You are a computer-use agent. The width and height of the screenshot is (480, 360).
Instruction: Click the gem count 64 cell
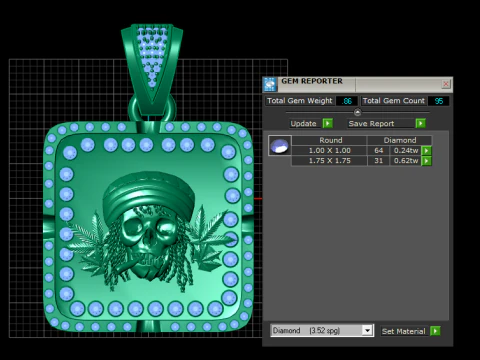378,151
